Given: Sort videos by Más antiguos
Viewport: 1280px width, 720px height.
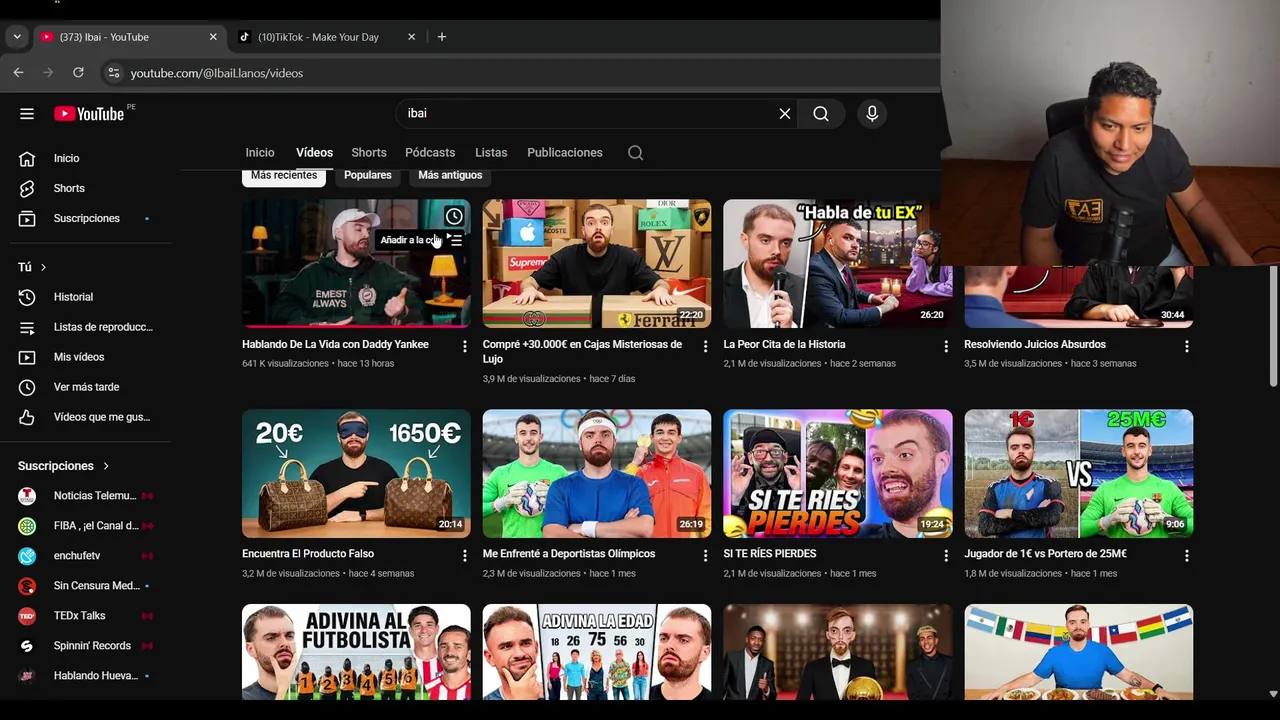Looking at the screenshot, I should coord(450,176).
